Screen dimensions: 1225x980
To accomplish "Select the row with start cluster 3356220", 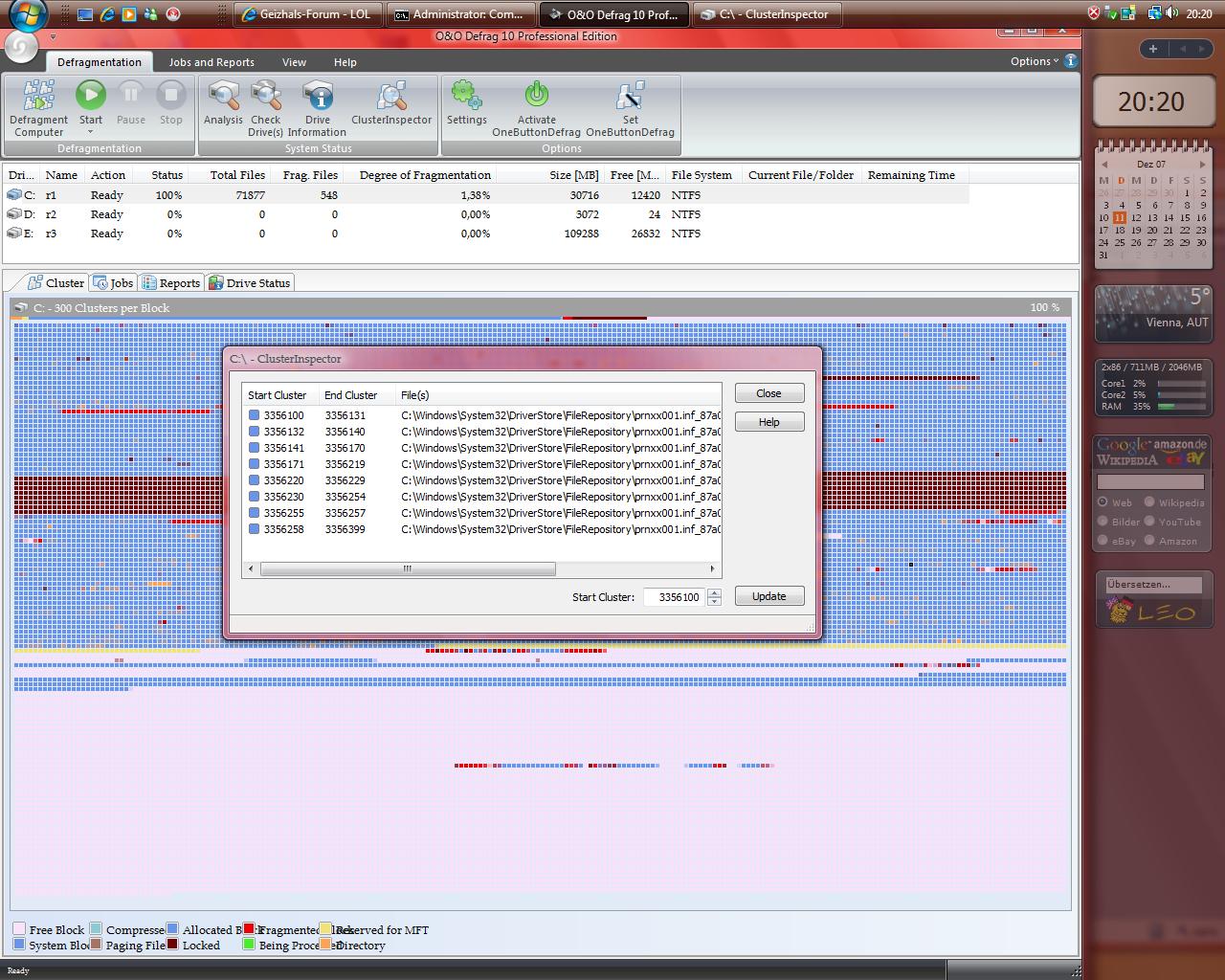I will [x=482, y=480].
